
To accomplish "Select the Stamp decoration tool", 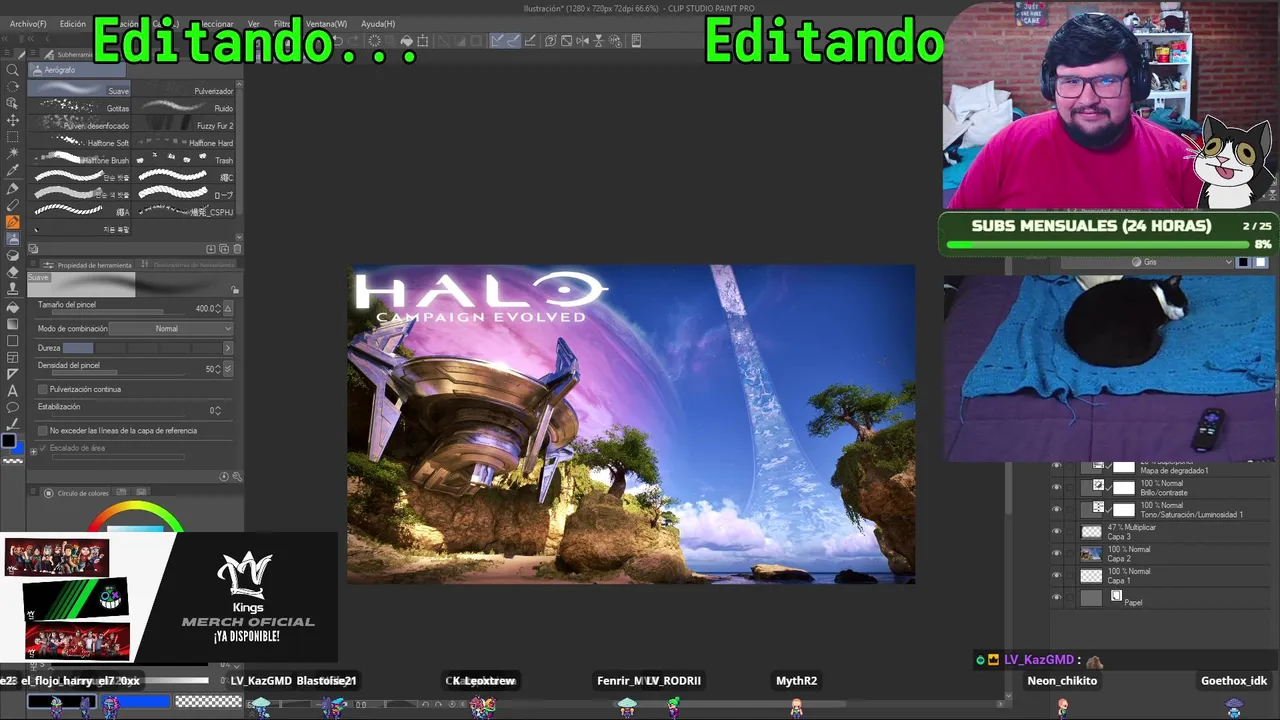I will (13, 290).
